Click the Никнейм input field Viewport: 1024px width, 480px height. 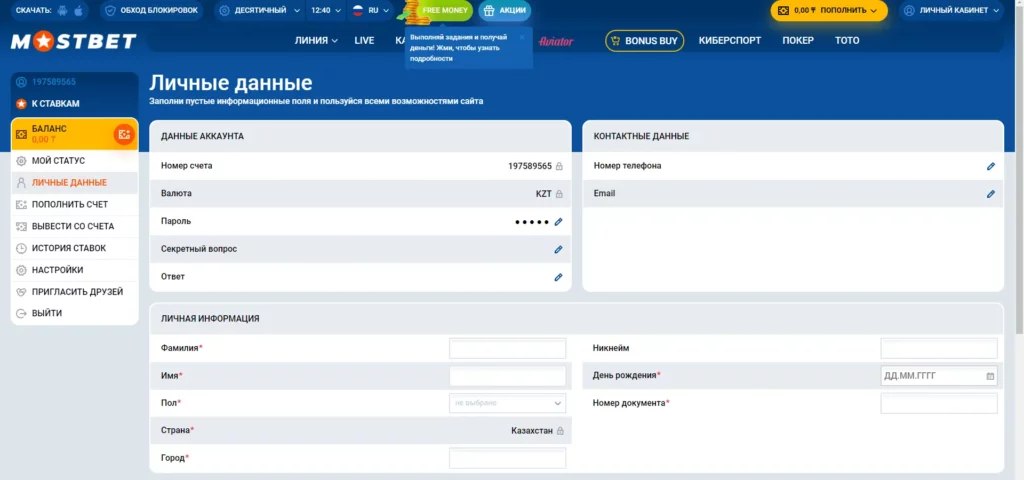tap(939, 349)
